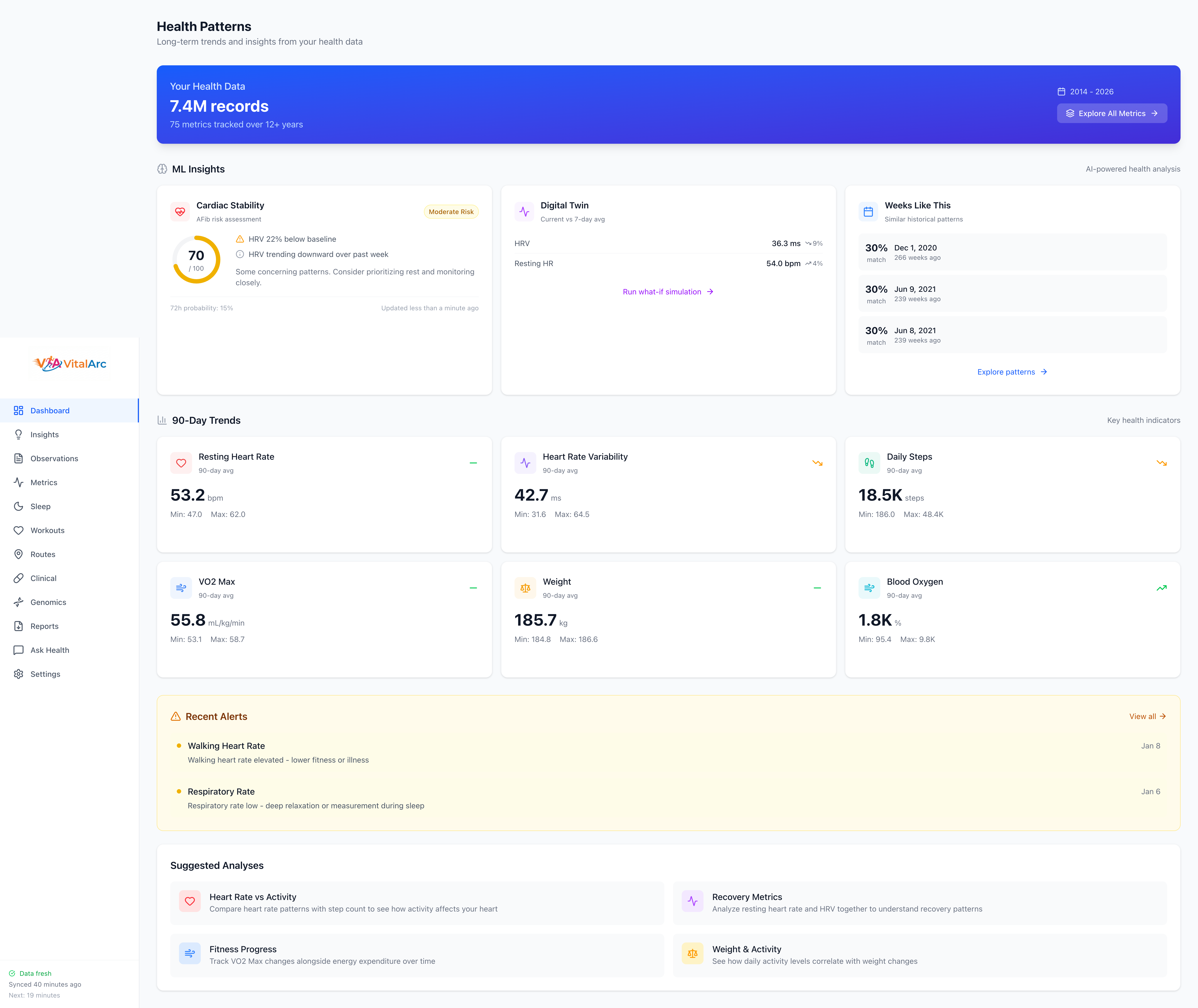Click the Cardiac Stability heart icon
Image resolution: width=1198 pixels, height=1008 pixels.
[x=180, y=211]
